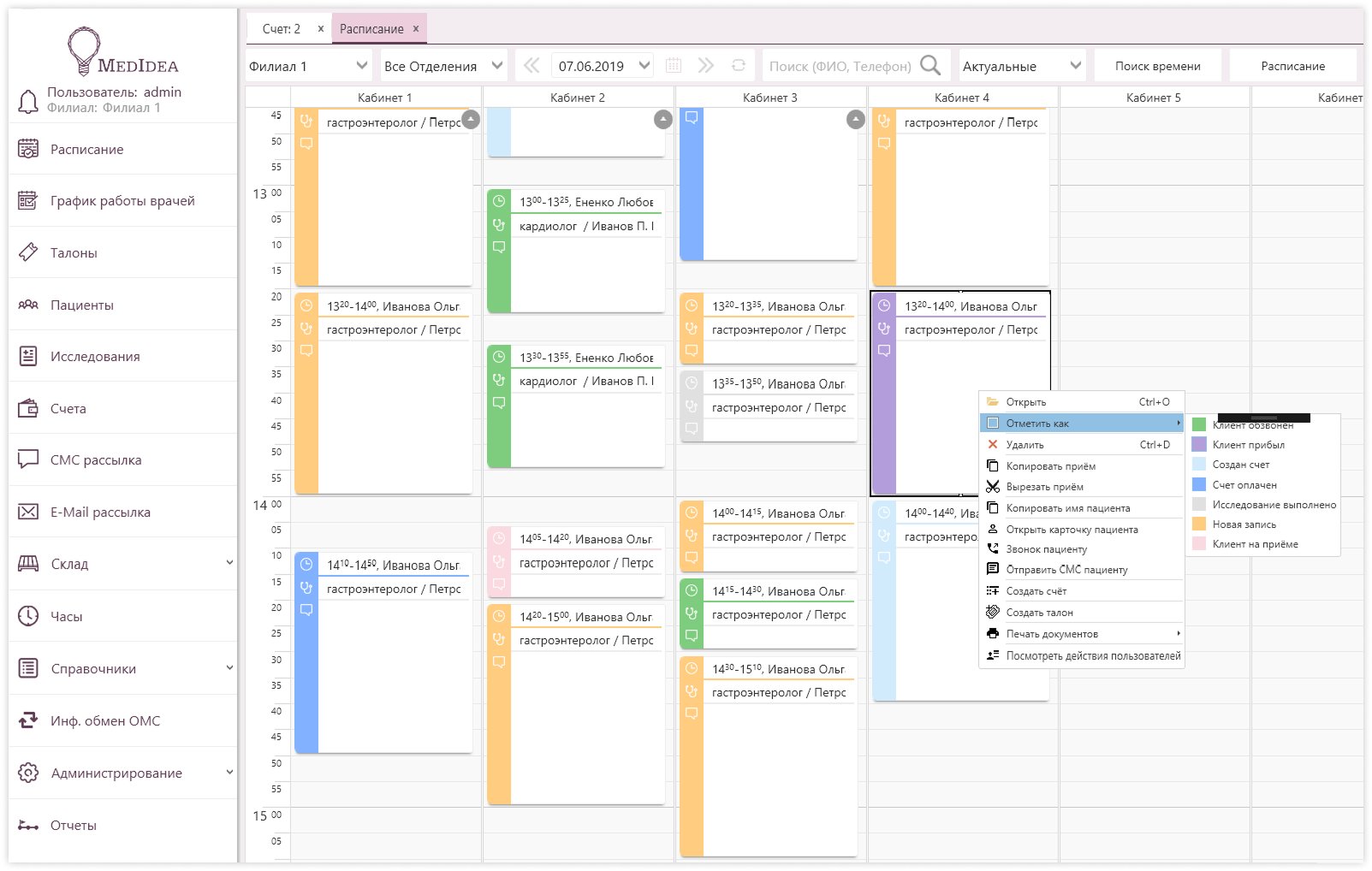Choose Создать счёт from the context menu
Screen dimensions: 1372x871
1036,591
